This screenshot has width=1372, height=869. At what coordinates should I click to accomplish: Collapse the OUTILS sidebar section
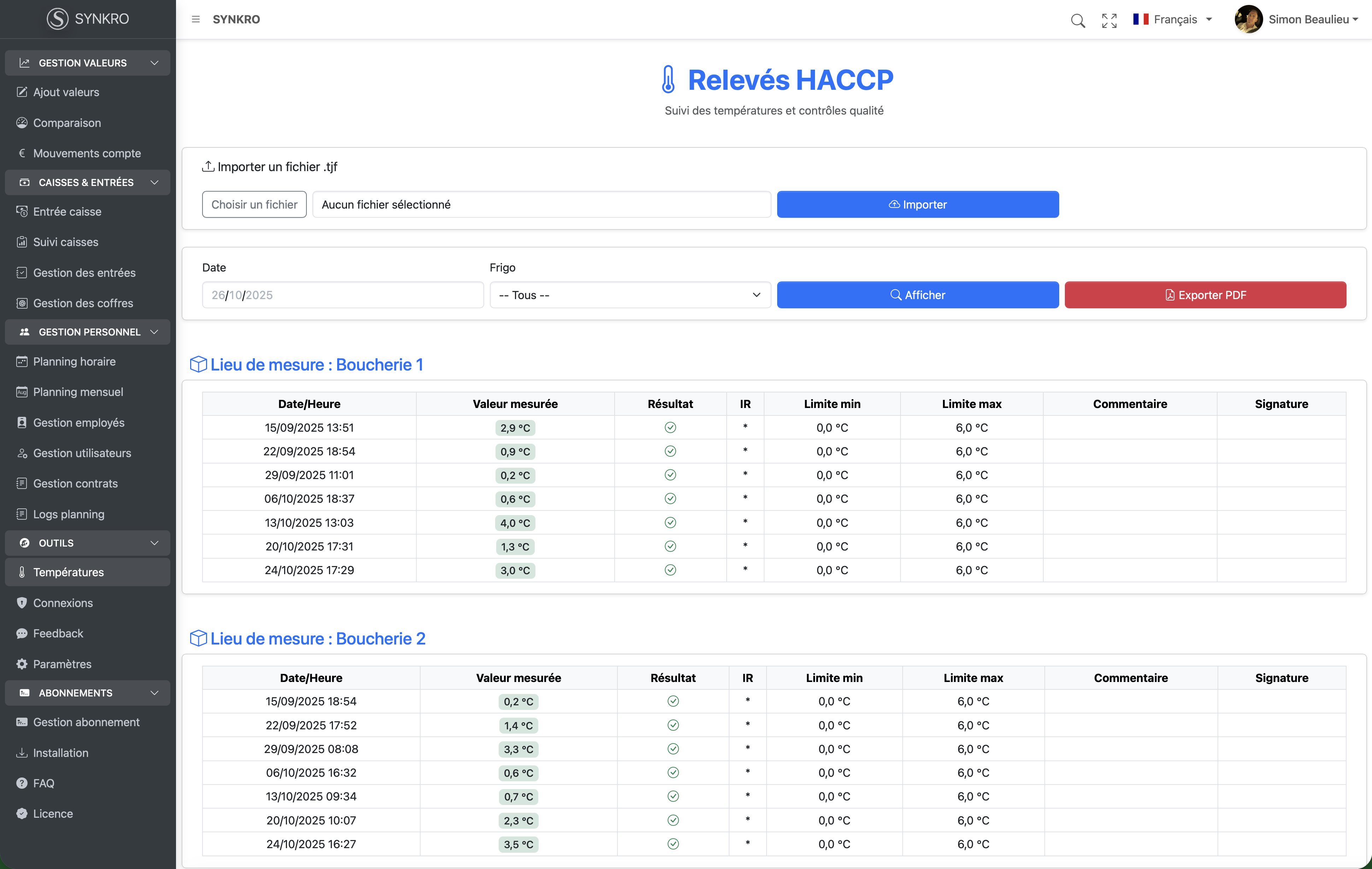(154, 543)
